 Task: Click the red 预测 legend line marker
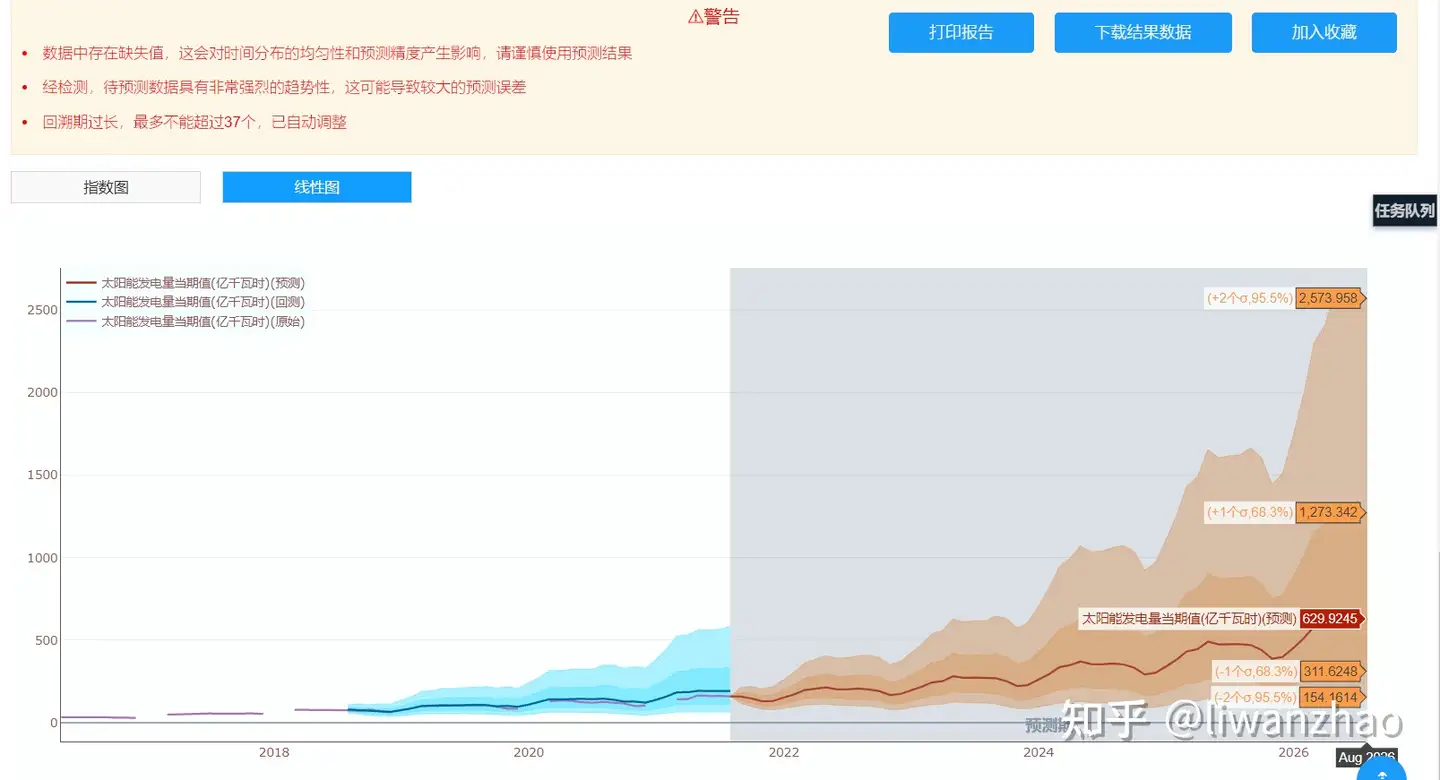coord(80,283)
